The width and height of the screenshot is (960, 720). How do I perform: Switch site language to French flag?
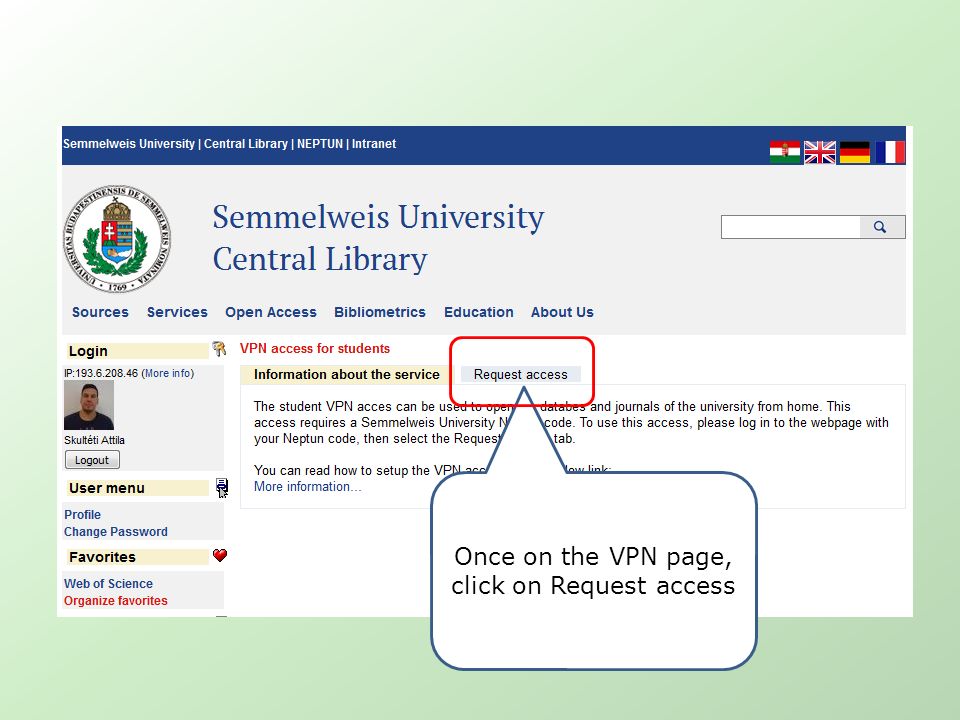[890, 152]
